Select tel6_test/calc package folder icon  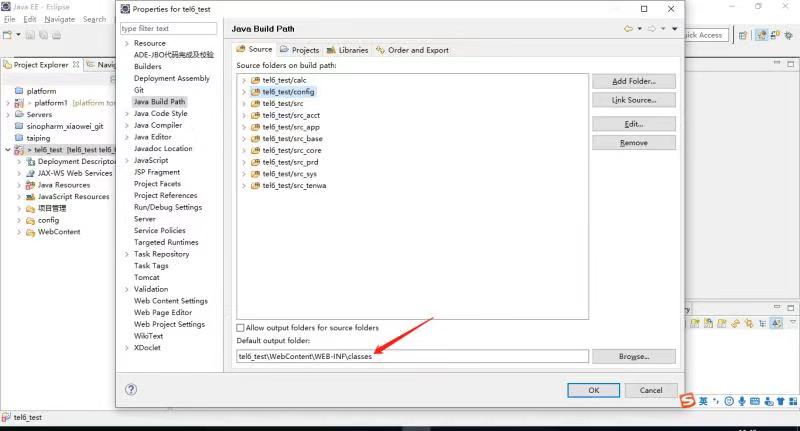pyautogui.click(x=256, y=80)
